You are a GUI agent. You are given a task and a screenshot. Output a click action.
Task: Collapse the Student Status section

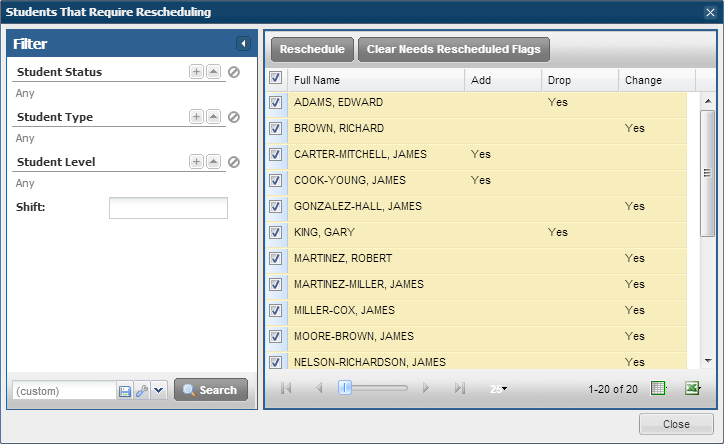pyautogui.click(x=213, y=72)
